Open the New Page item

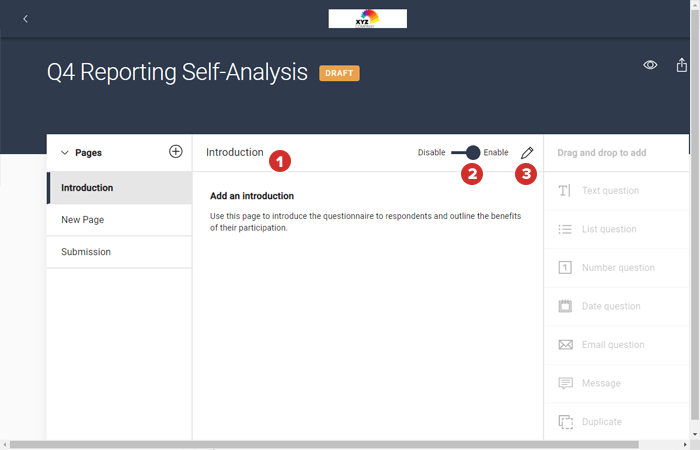[x=118, y=220]
